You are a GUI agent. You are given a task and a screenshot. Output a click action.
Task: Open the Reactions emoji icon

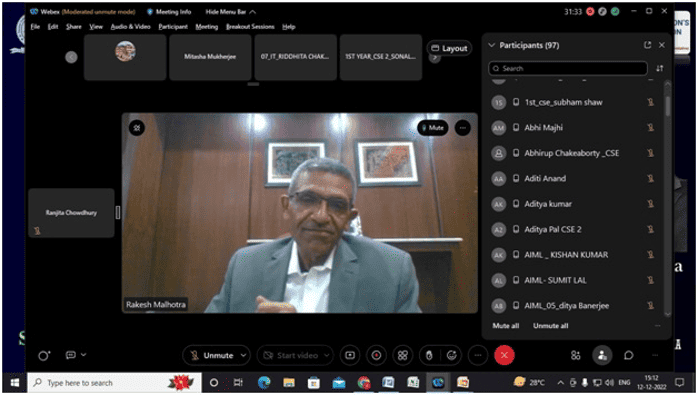click(x=451, y=356)
